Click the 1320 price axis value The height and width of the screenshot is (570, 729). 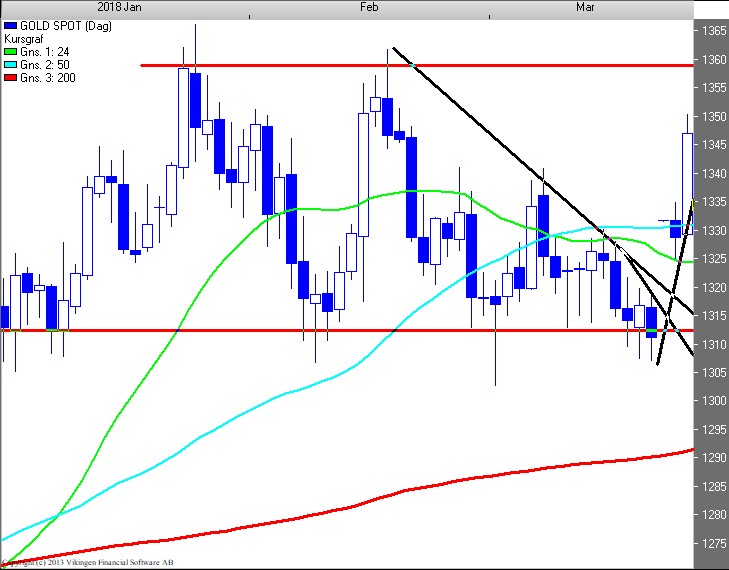[x=714, y=287]
